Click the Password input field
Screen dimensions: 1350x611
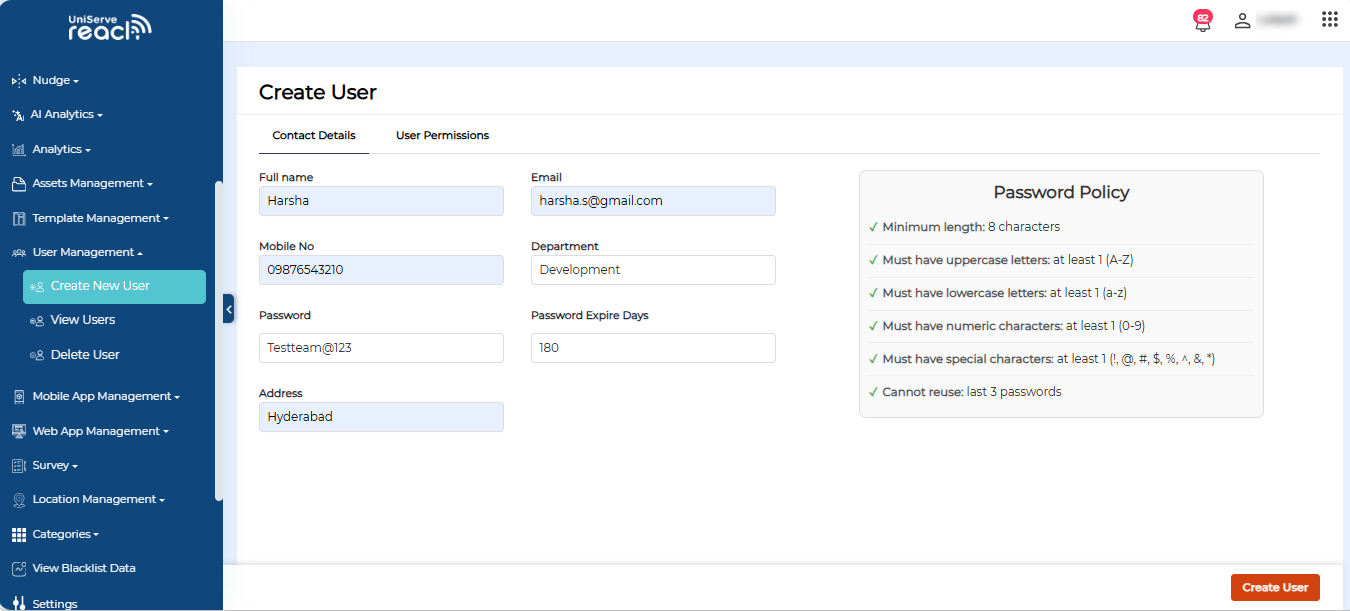tap(381, 348)
